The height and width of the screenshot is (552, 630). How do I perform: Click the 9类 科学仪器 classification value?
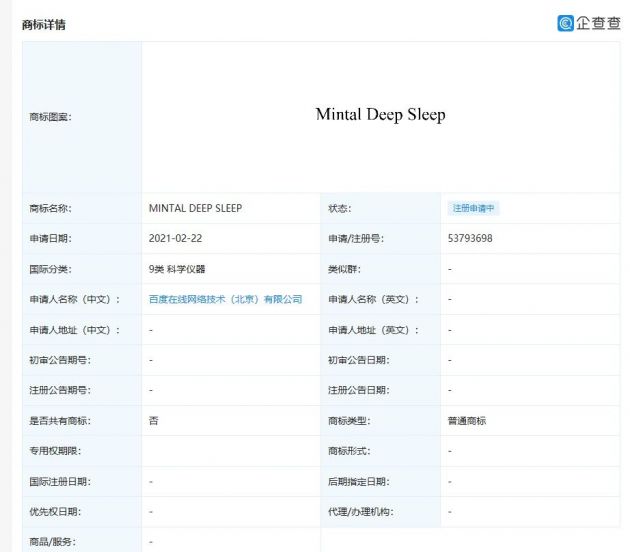tap(179, 269)
